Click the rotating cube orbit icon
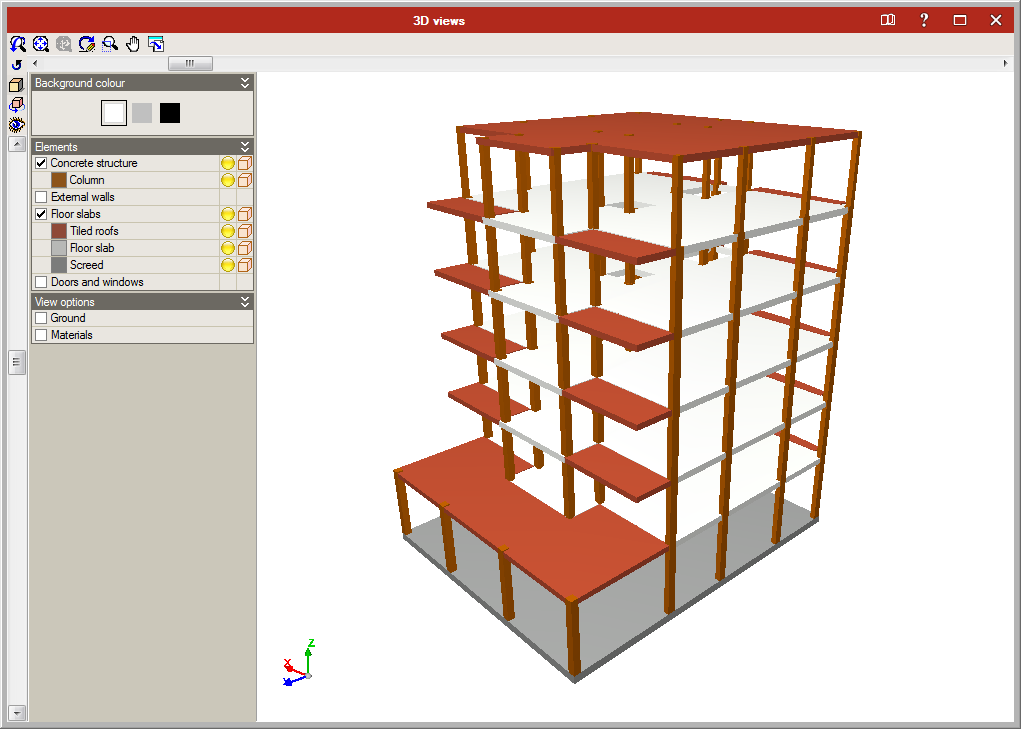The height and width of the screenshot is (729, 1021). [16, 105]
